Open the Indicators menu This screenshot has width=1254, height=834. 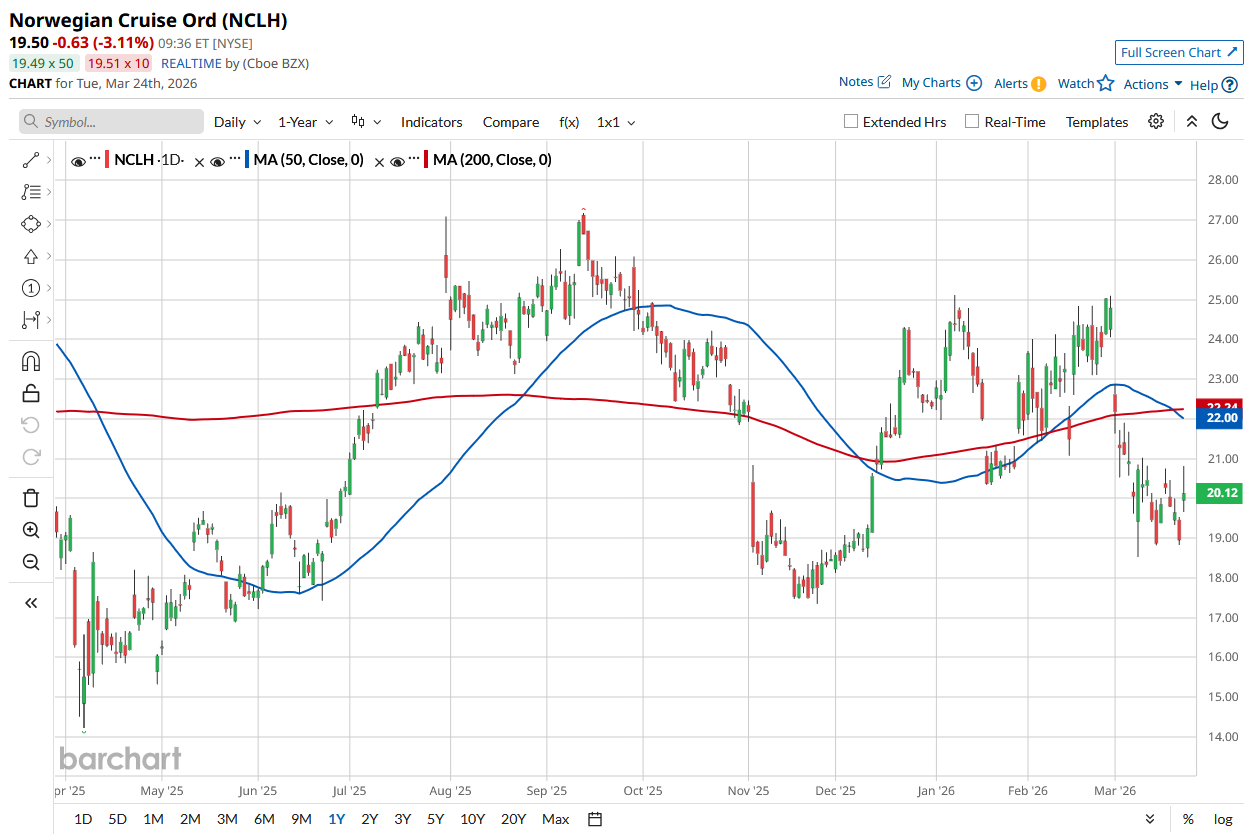pyautogui.click(x=431, y=122)
